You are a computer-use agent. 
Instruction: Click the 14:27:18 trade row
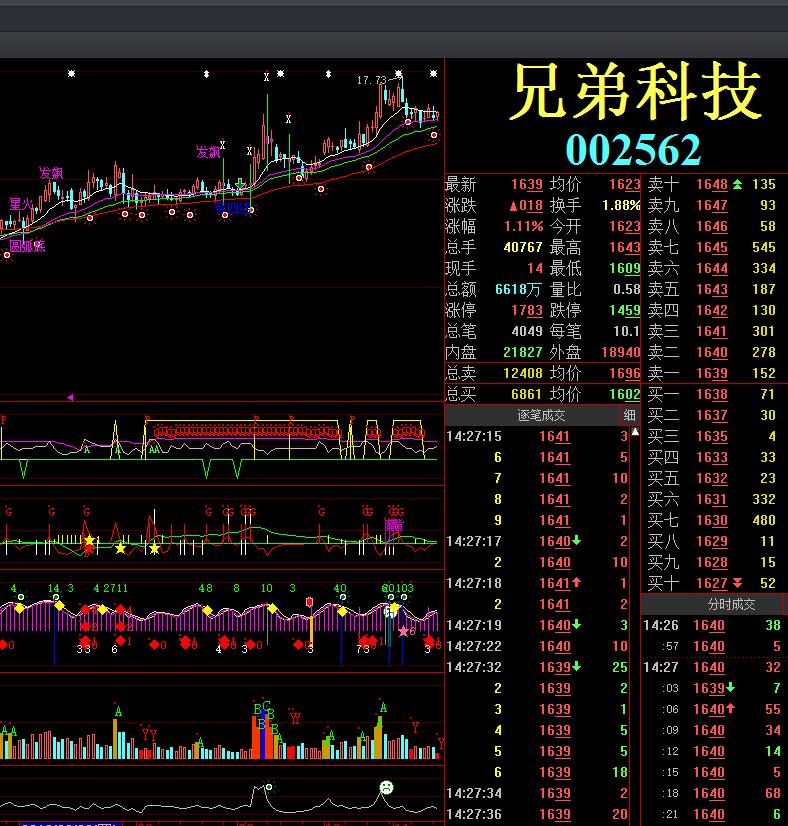(x=537, y=583)
